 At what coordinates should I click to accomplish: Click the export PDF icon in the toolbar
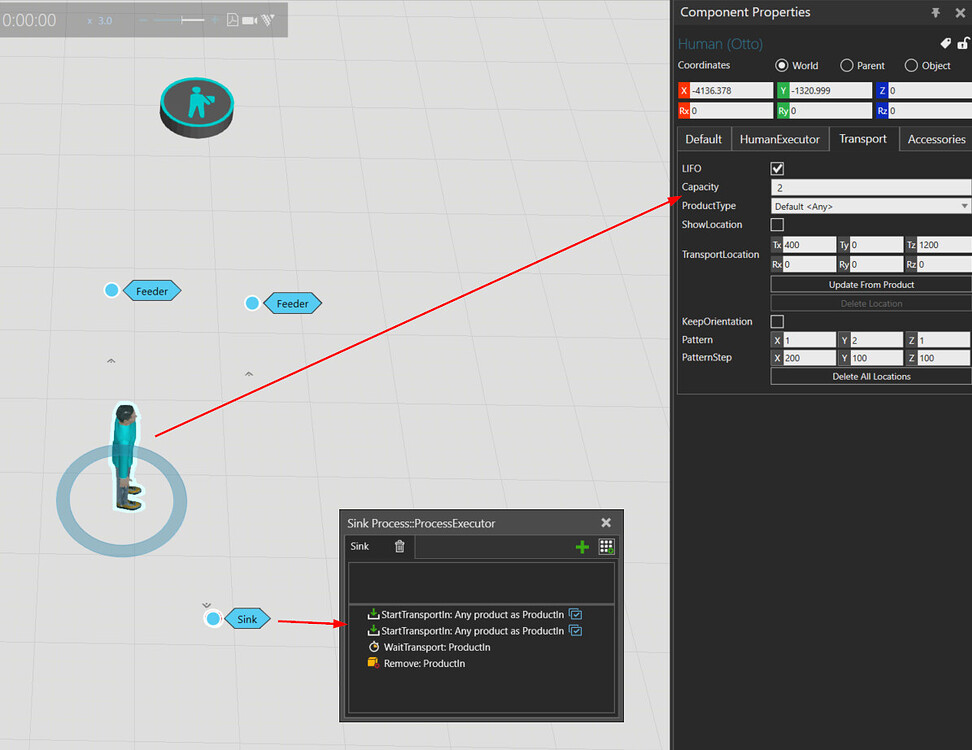(233, 20)
